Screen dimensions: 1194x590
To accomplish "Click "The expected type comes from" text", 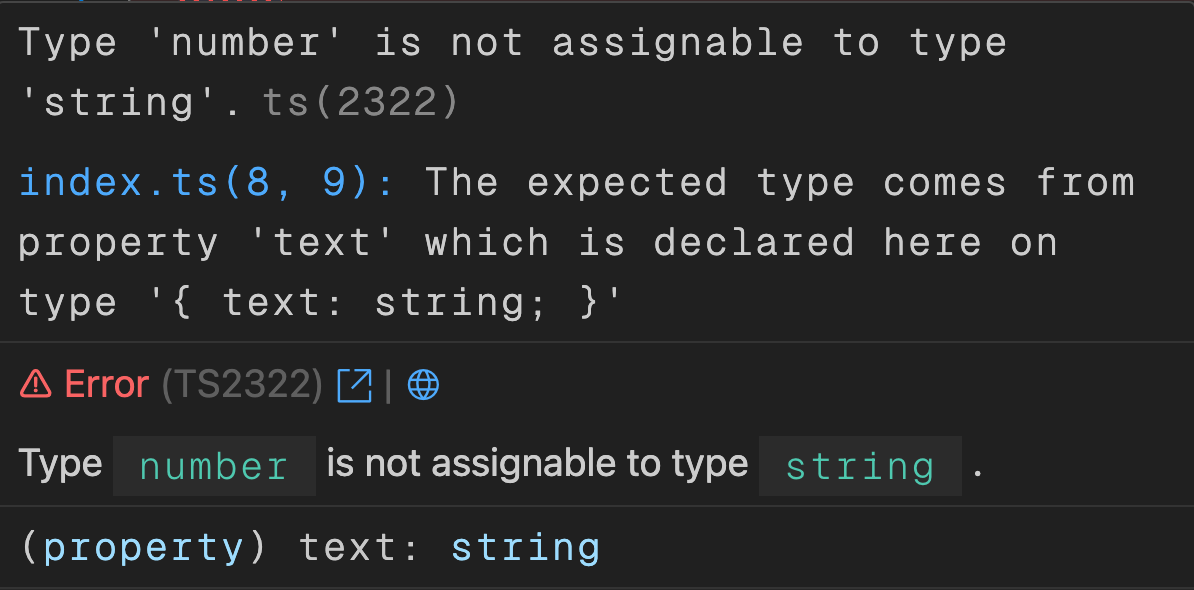I will (780, 183).
